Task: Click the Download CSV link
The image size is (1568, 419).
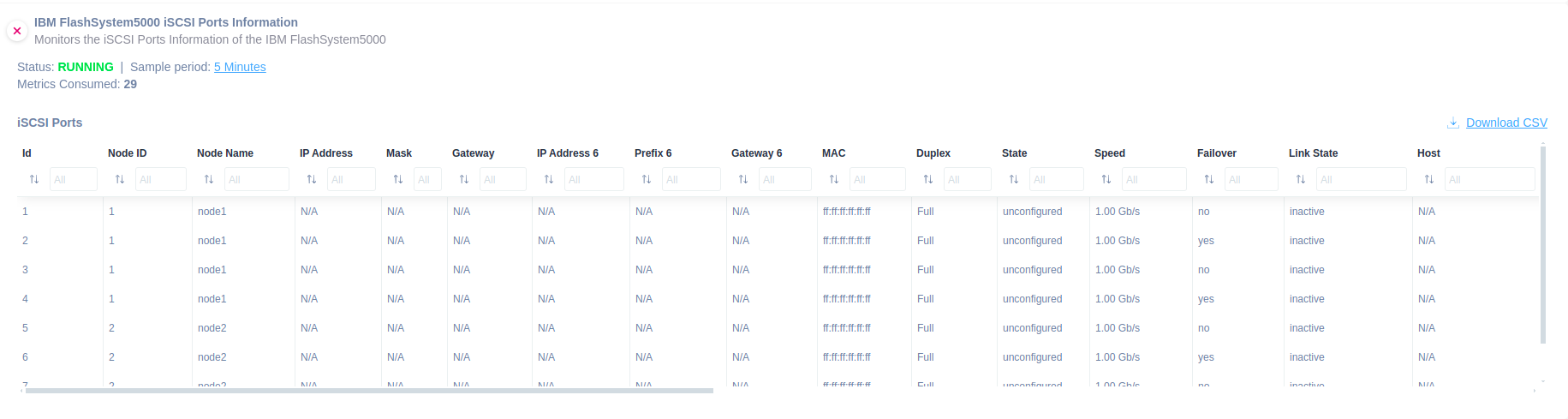Action: coord(1506,123)
